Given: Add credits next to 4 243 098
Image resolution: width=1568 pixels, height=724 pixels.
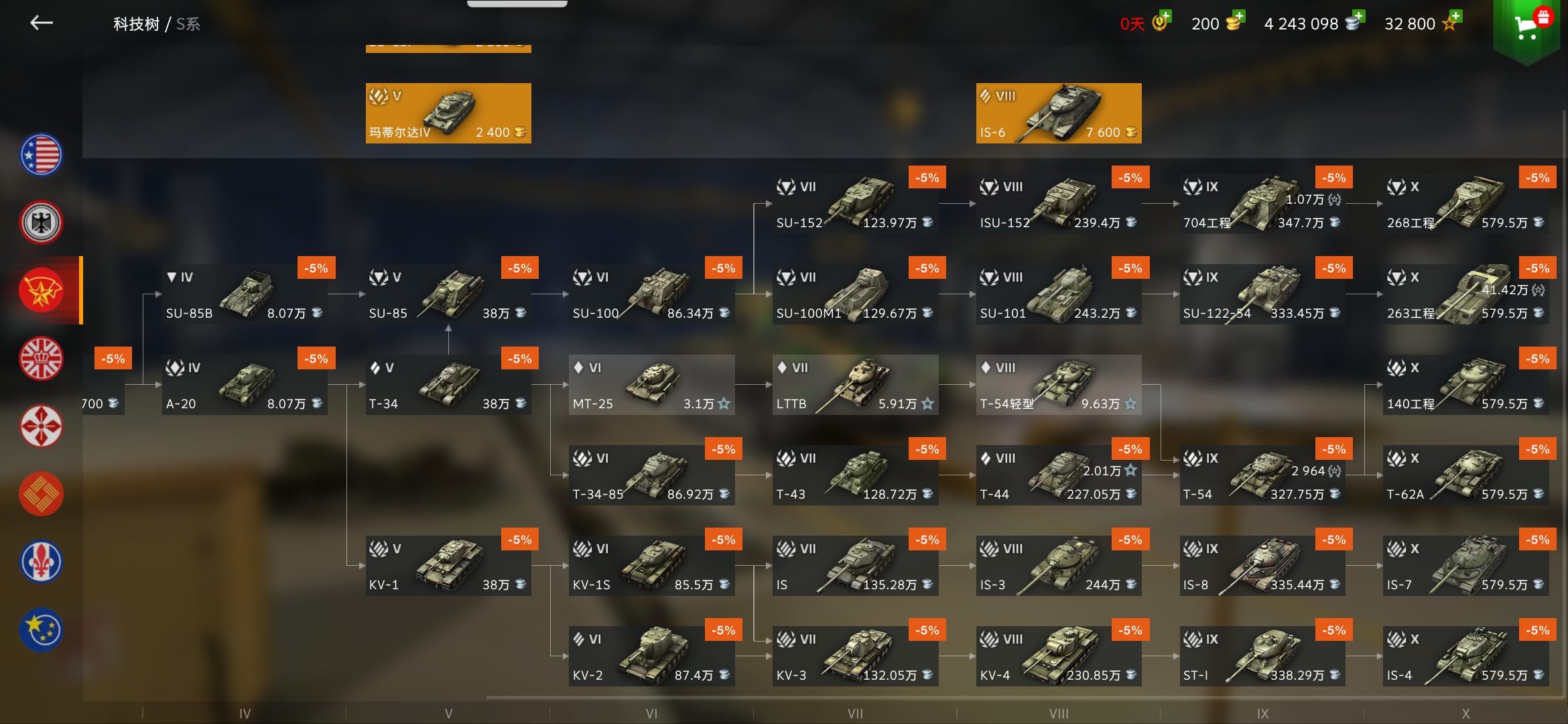Looking at the screenshot, I should click(1358, 16).
